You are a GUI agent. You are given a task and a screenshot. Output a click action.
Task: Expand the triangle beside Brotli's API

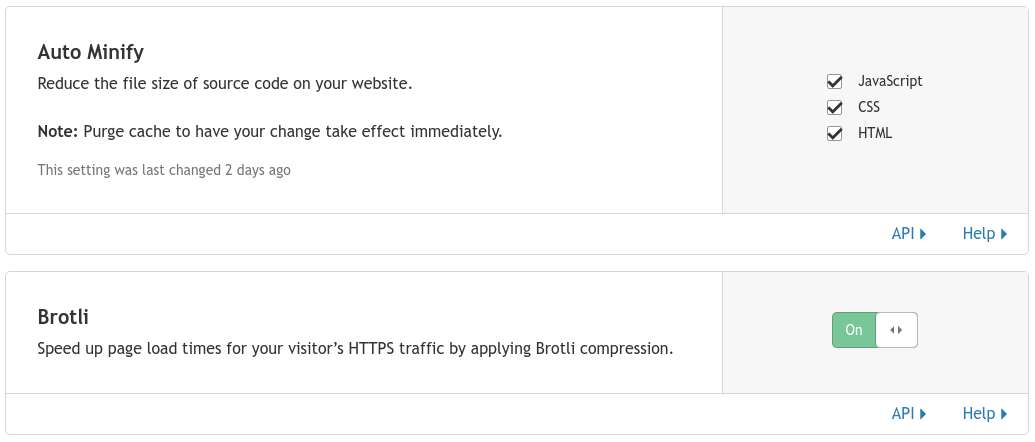pos(923,414)
